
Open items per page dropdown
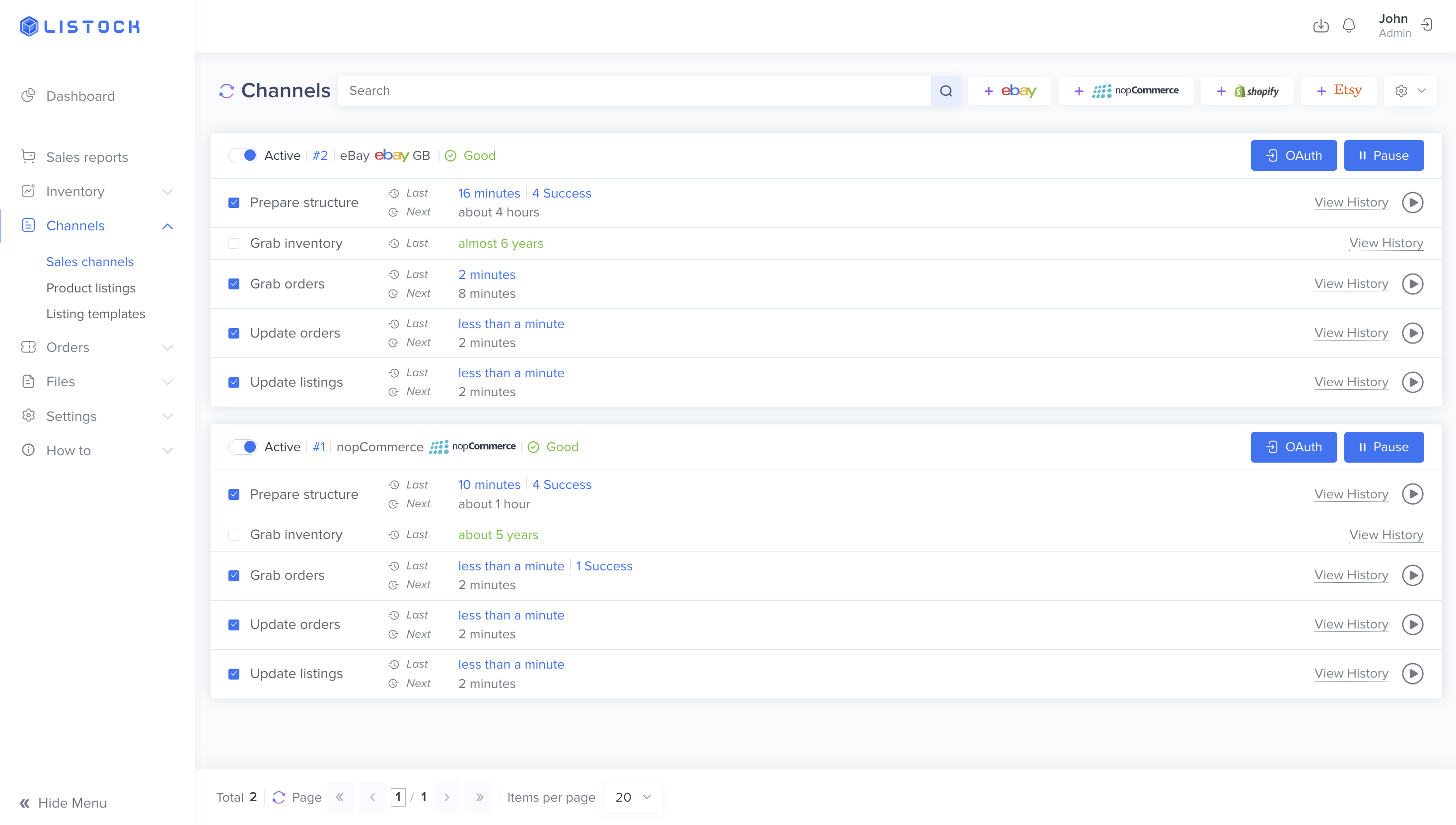click(x=633, y=797)
